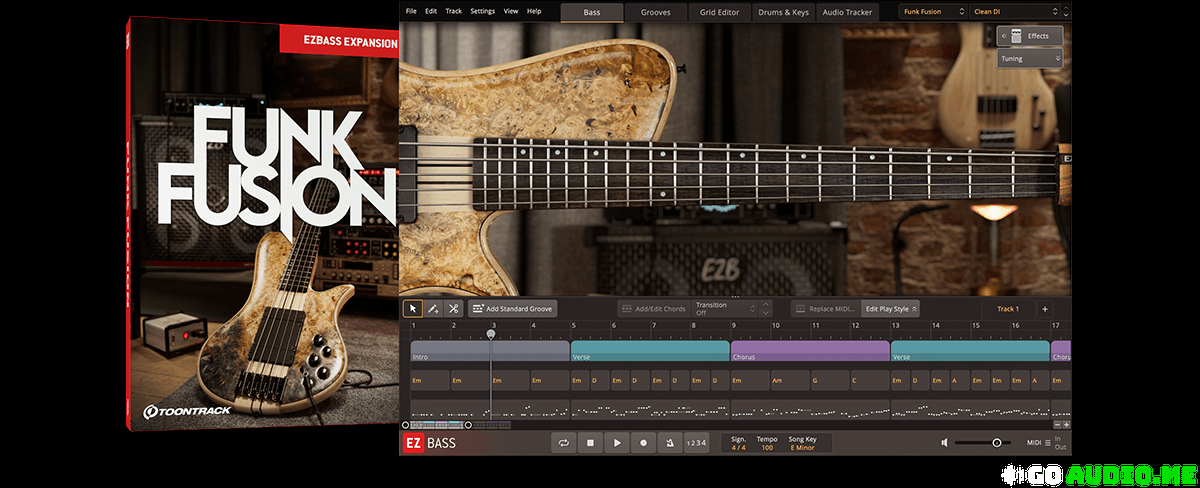Stop playback
The width and height of the screenshot is (1200, 488).
[x=591, y=443]
